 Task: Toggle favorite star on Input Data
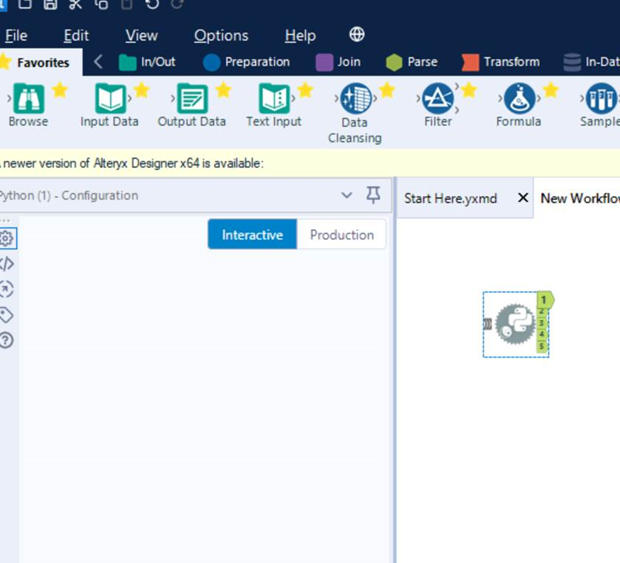pyautogui.click(x=142, y=90)
